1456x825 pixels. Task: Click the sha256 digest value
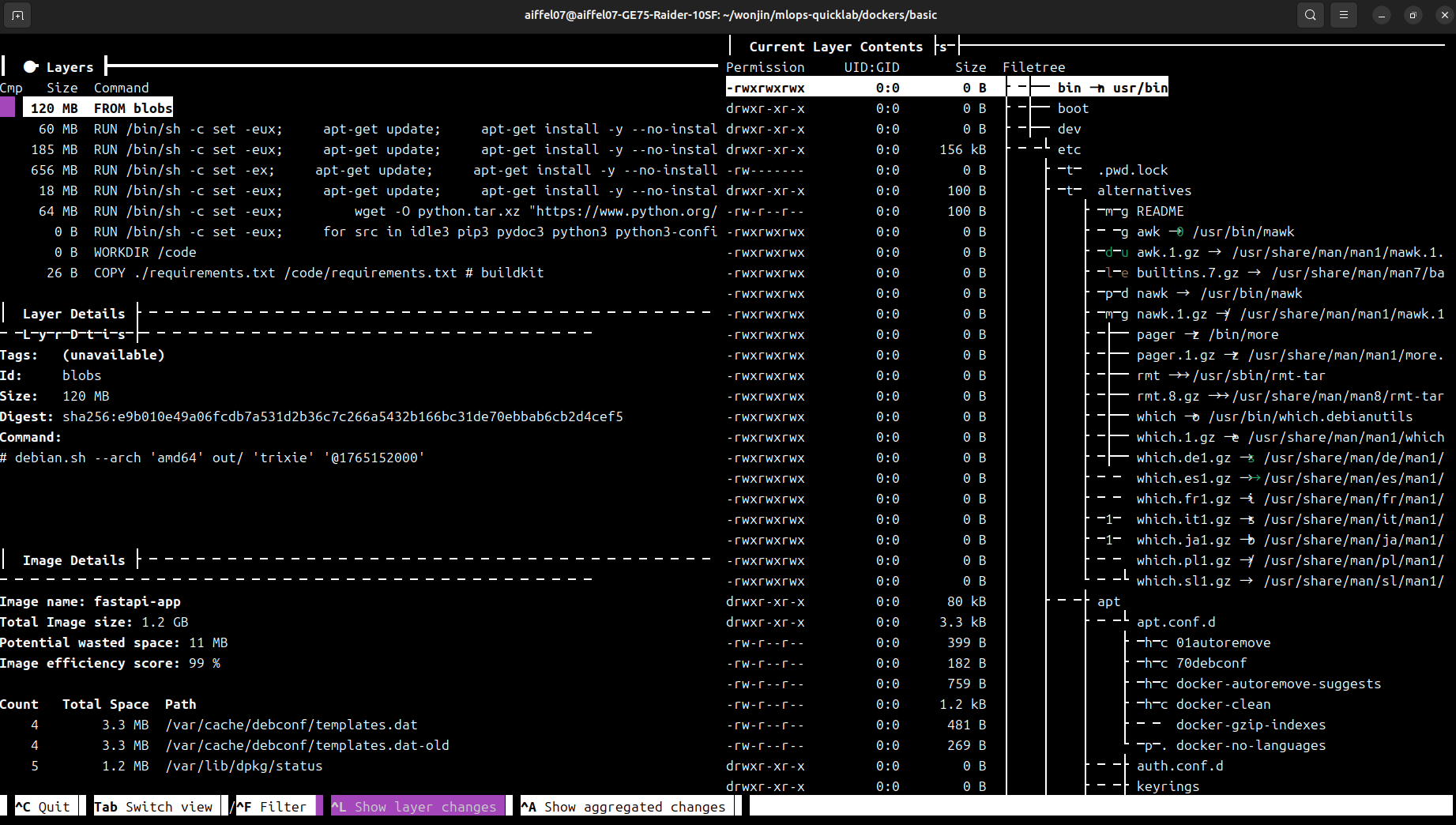pos(343,416)
